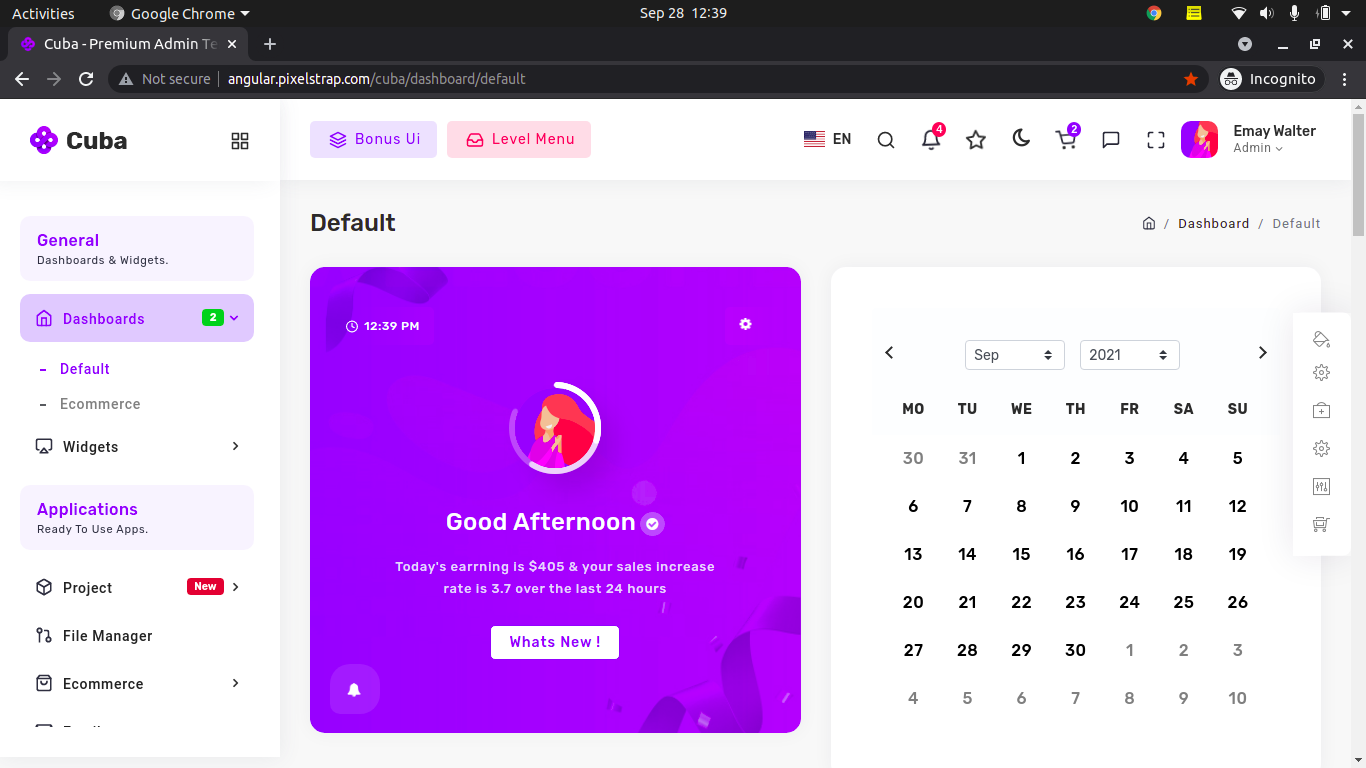Open the Widgets sidebar menu item
Image resolution: width=1366 pixels, height=768 pixels.
click(91, 447)
